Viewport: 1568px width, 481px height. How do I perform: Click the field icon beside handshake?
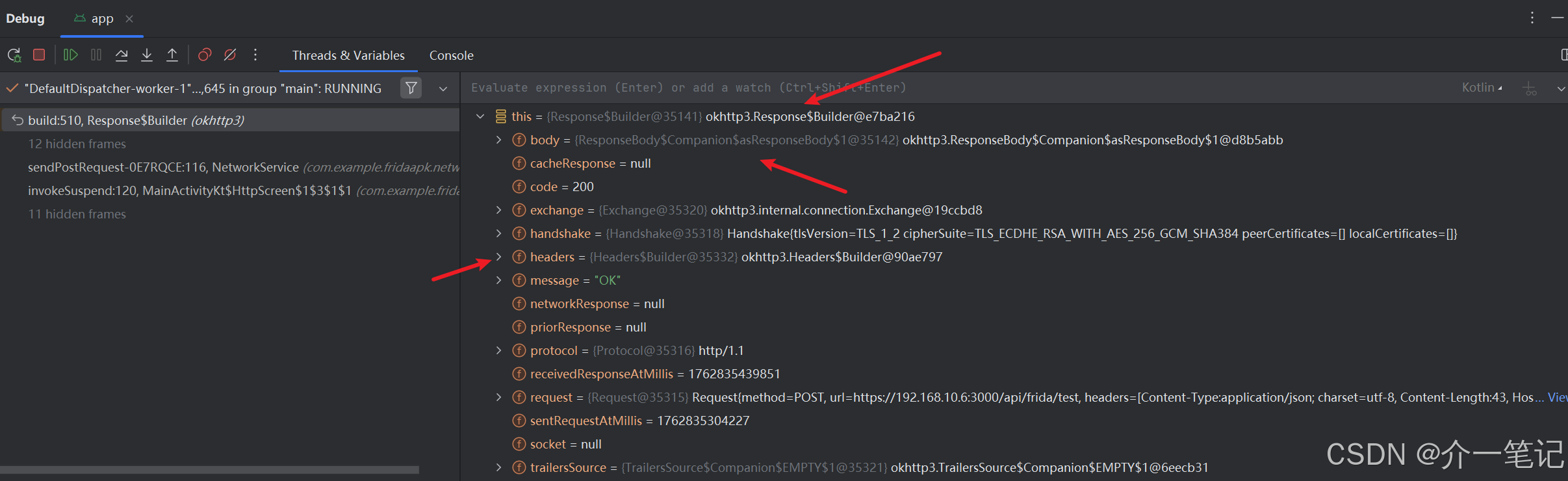(519, 233)
